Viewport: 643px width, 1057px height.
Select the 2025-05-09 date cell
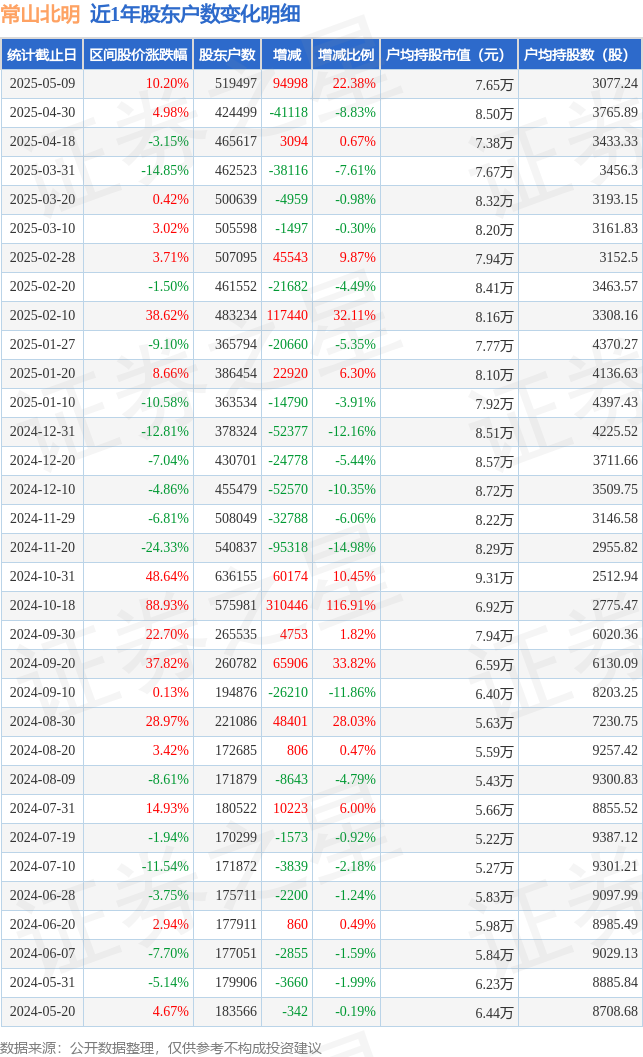coord(42,84)
